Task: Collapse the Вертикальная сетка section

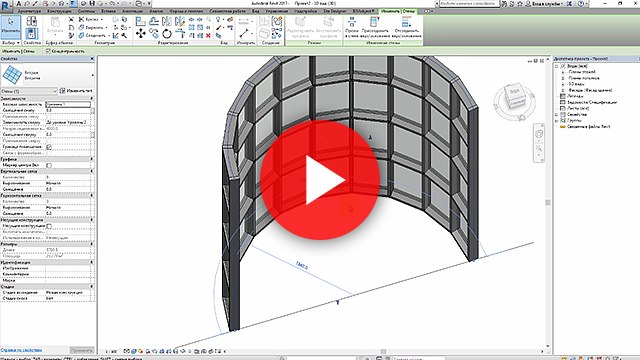Action: pos(91,171)
